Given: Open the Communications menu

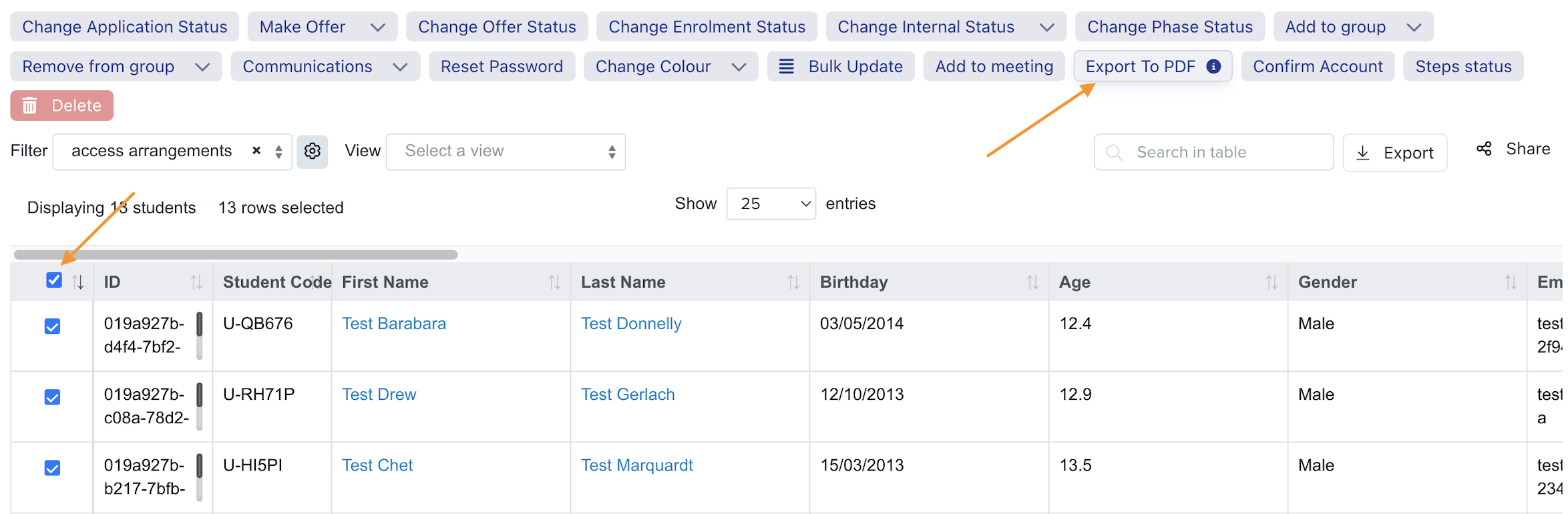Looking at the screenshot, I should pyautogui.click(x=325, y=66).
